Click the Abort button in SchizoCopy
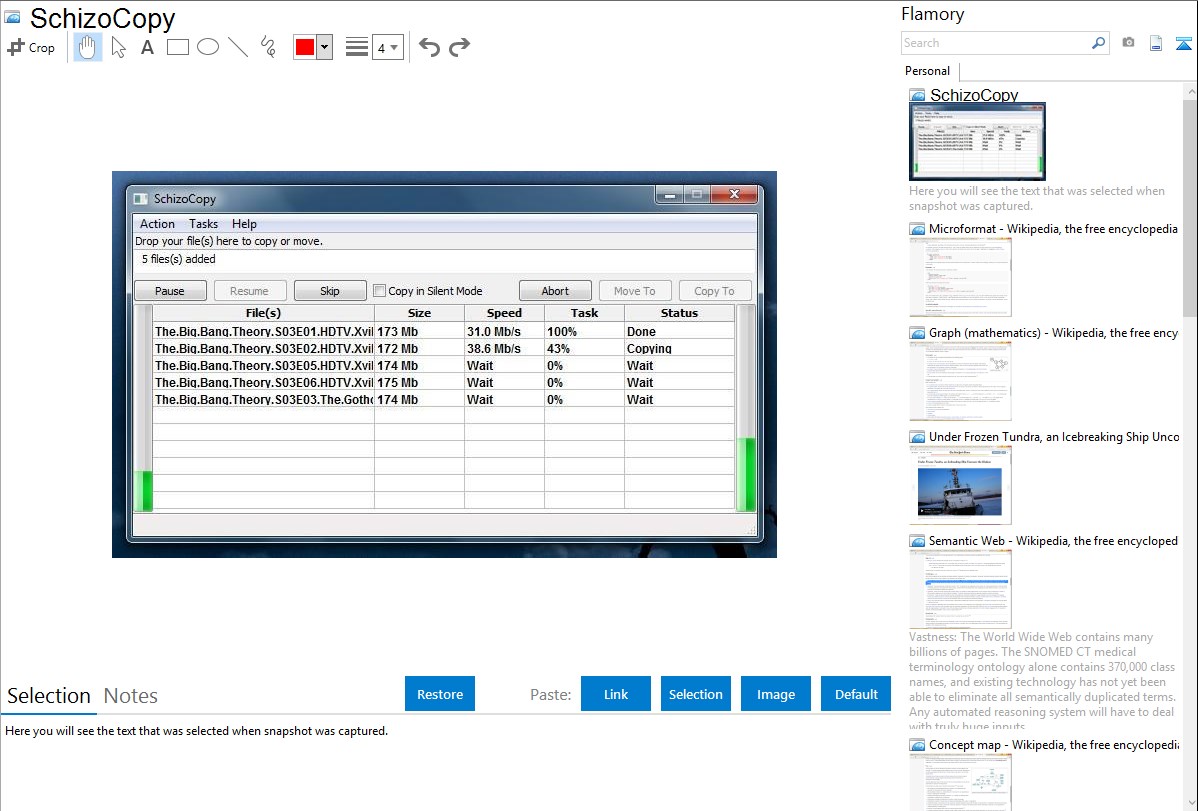 click(555, 291)
